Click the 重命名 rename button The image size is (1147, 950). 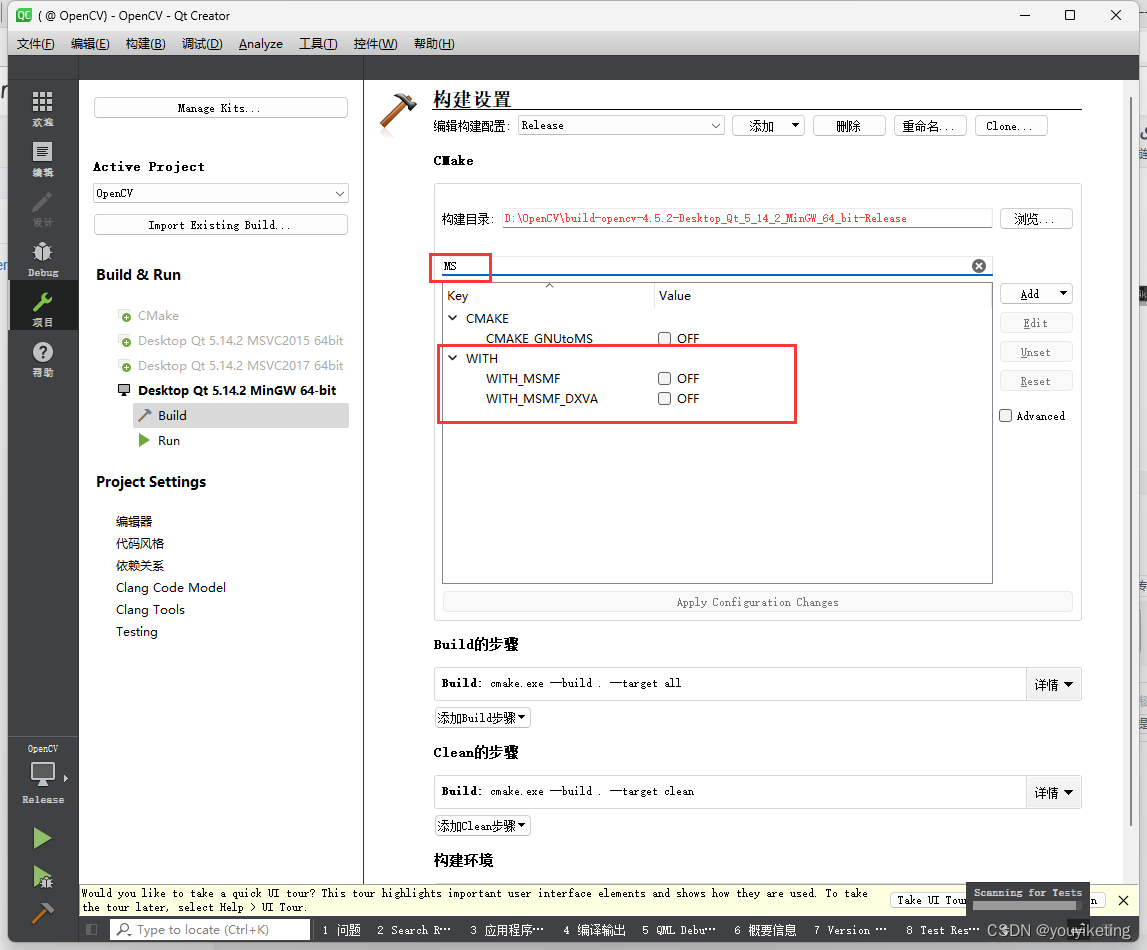coord(930,126)
